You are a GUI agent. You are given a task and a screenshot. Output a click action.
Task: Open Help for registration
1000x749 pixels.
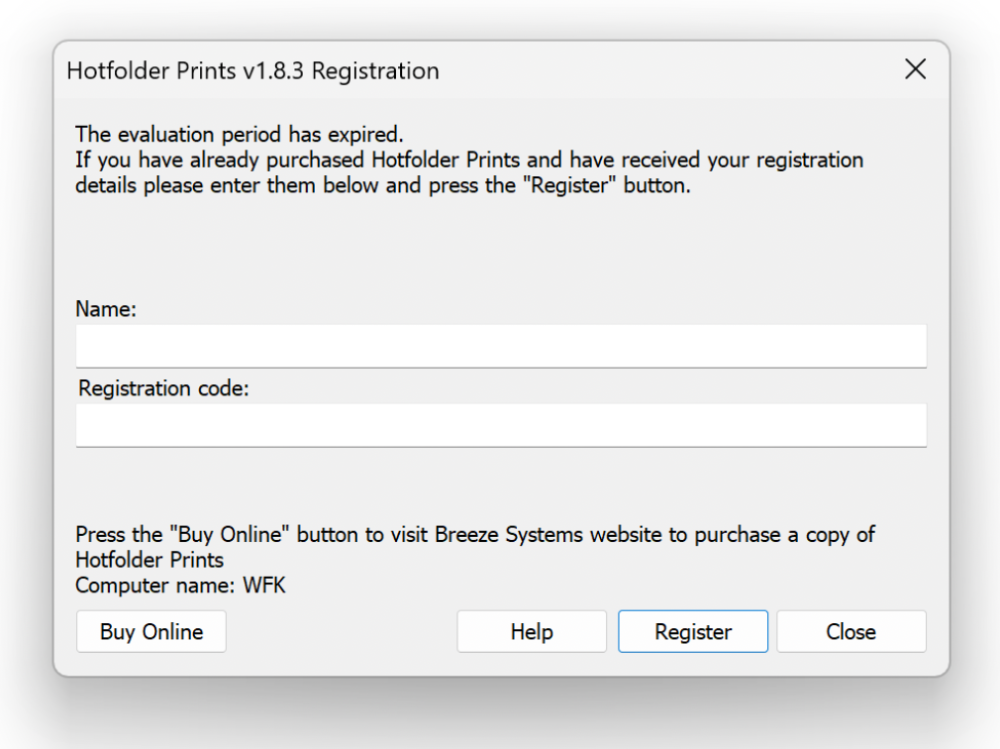point(531,632)
